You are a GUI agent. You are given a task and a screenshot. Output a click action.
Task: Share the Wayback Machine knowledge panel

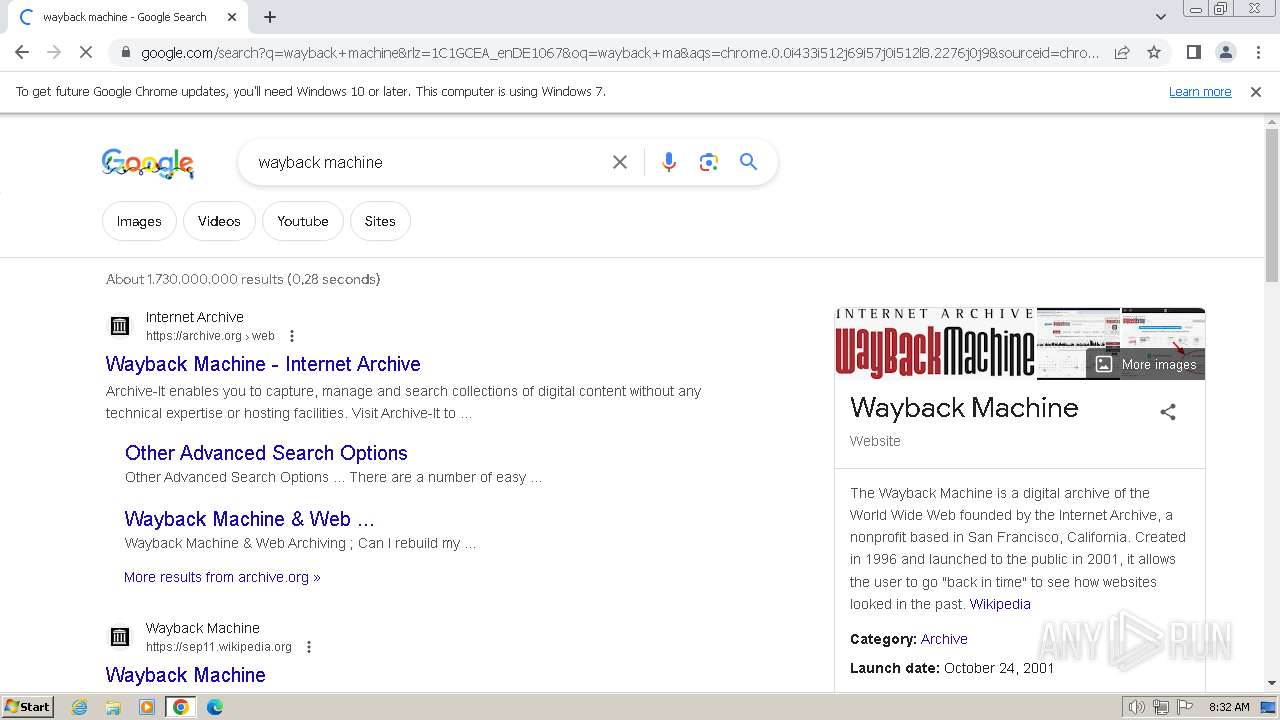[x=1168, y=412]
